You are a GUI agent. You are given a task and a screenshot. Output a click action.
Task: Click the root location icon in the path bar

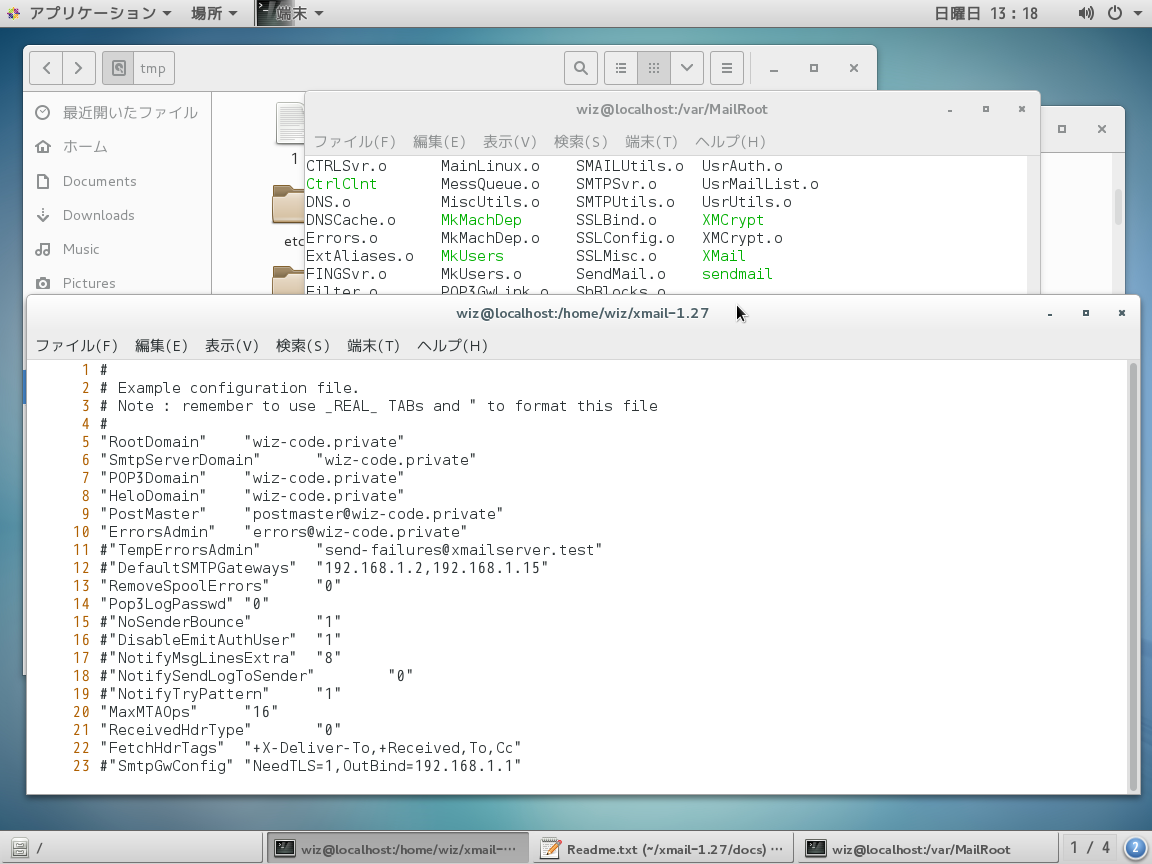tap(118, 68)
